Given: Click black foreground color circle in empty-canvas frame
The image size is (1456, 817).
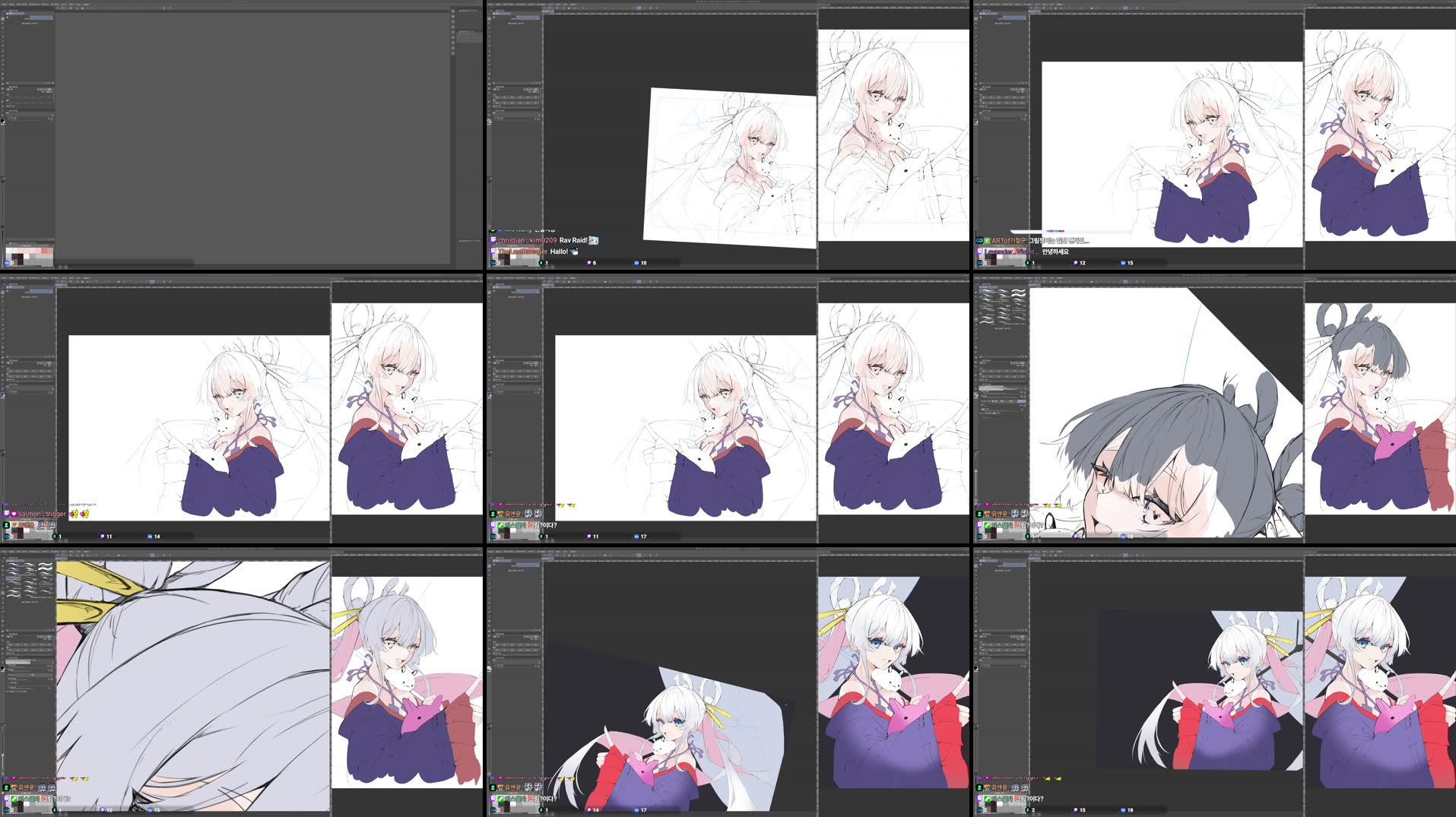Looking at the screenshot, I should pyautogui.click(x=2, y=121).
